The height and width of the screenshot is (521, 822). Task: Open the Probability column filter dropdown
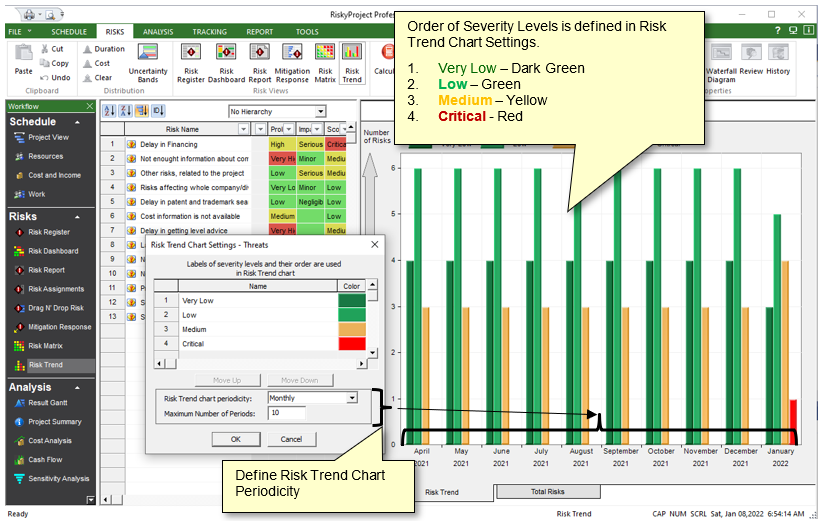click(288, 129)
